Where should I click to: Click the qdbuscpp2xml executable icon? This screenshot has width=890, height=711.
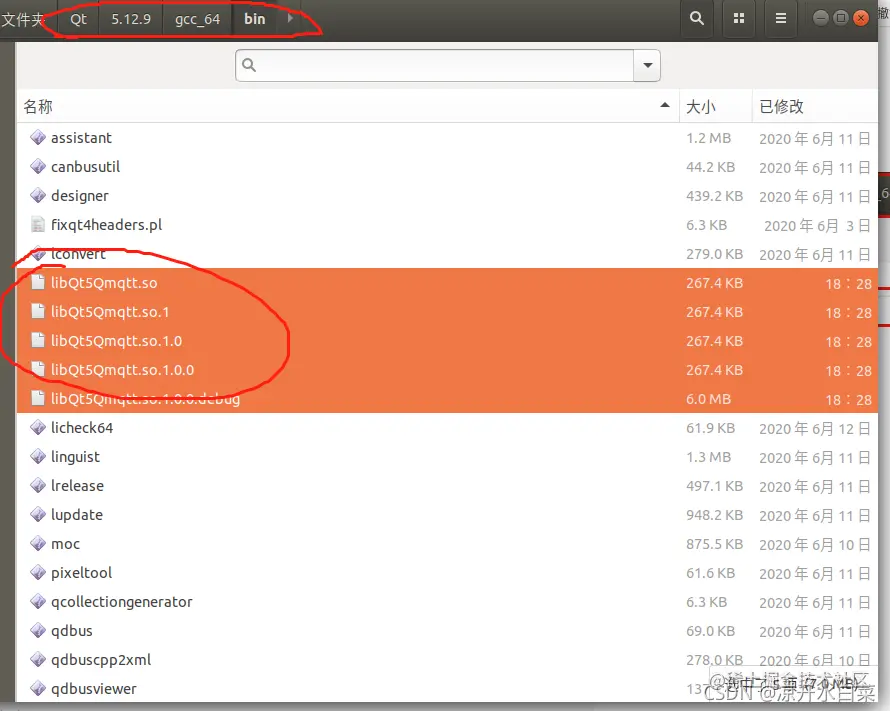[38, 659]
